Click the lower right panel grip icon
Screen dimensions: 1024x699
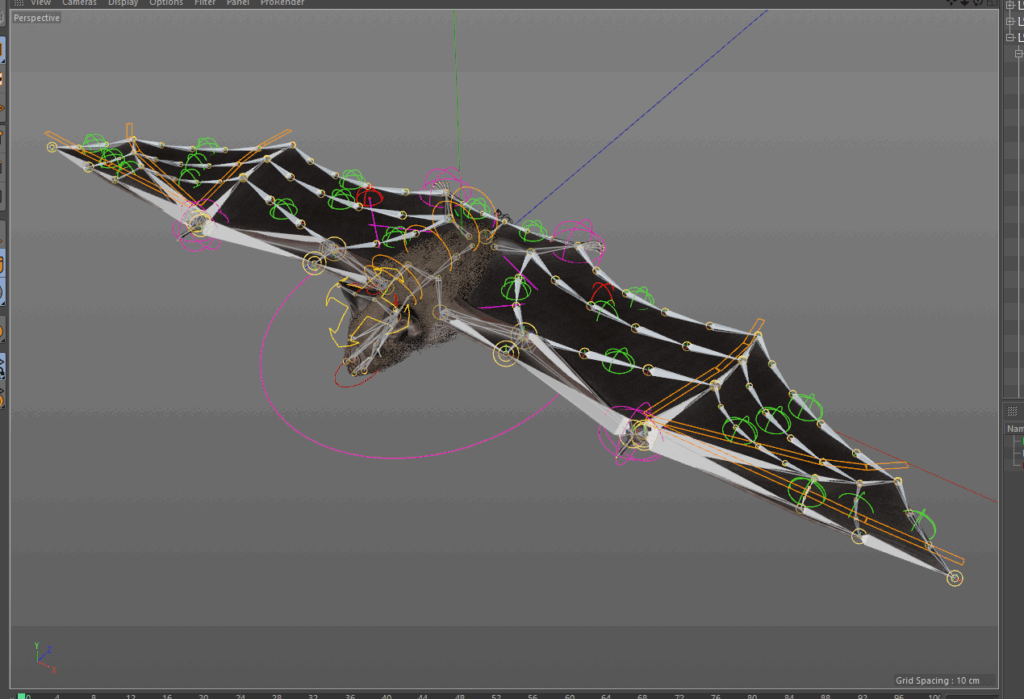click(1012, 411)
